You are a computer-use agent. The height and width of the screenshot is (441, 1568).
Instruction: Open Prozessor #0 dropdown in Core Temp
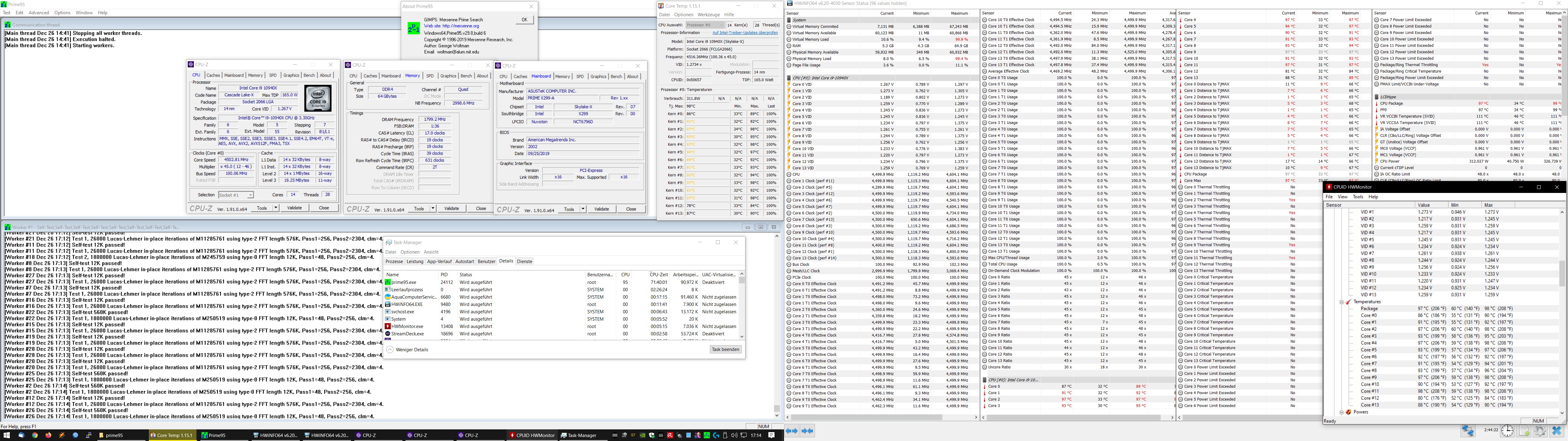pyautogui.click(x=705, y=25)
